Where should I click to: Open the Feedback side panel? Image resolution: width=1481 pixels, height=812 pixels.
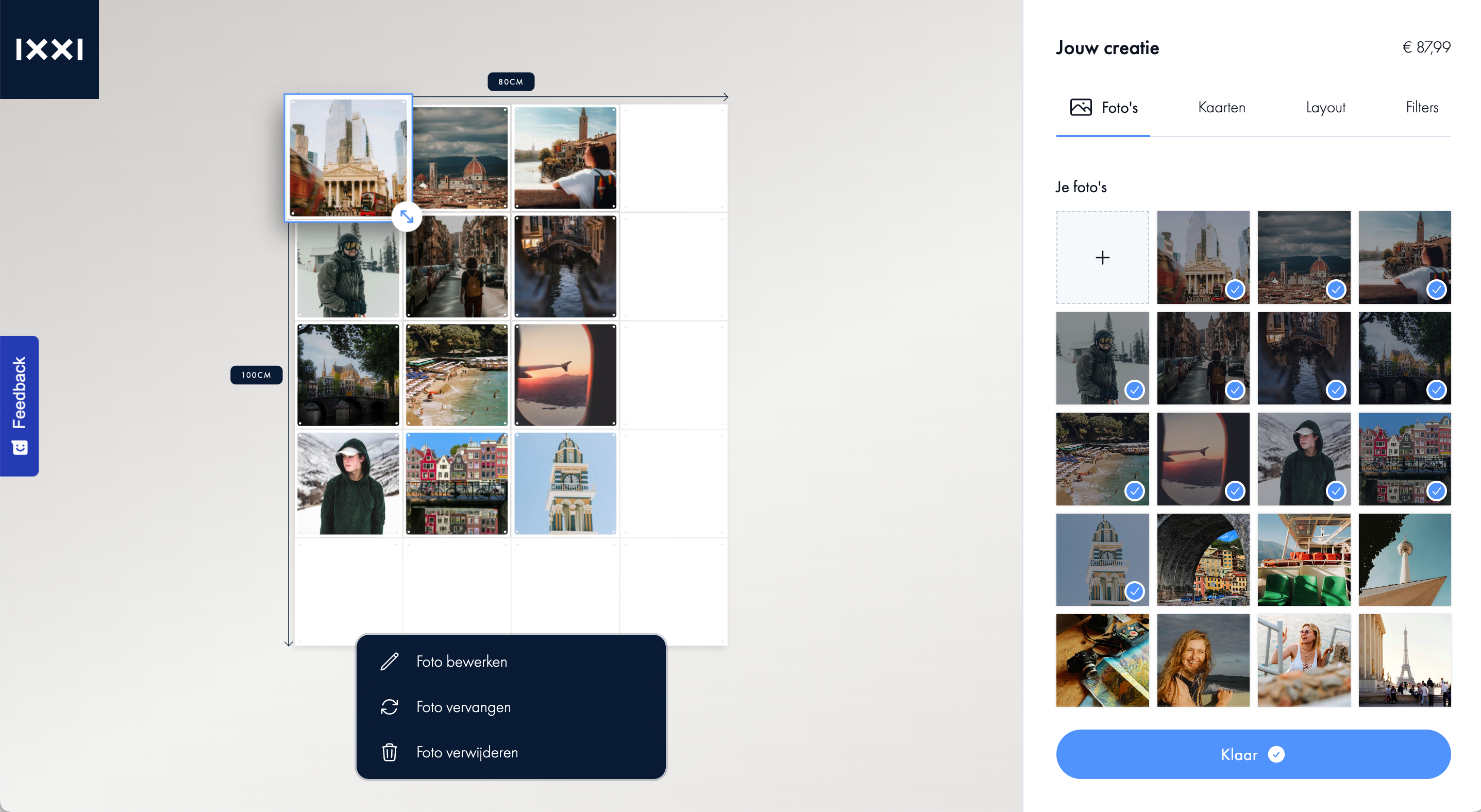click(20, 405)
